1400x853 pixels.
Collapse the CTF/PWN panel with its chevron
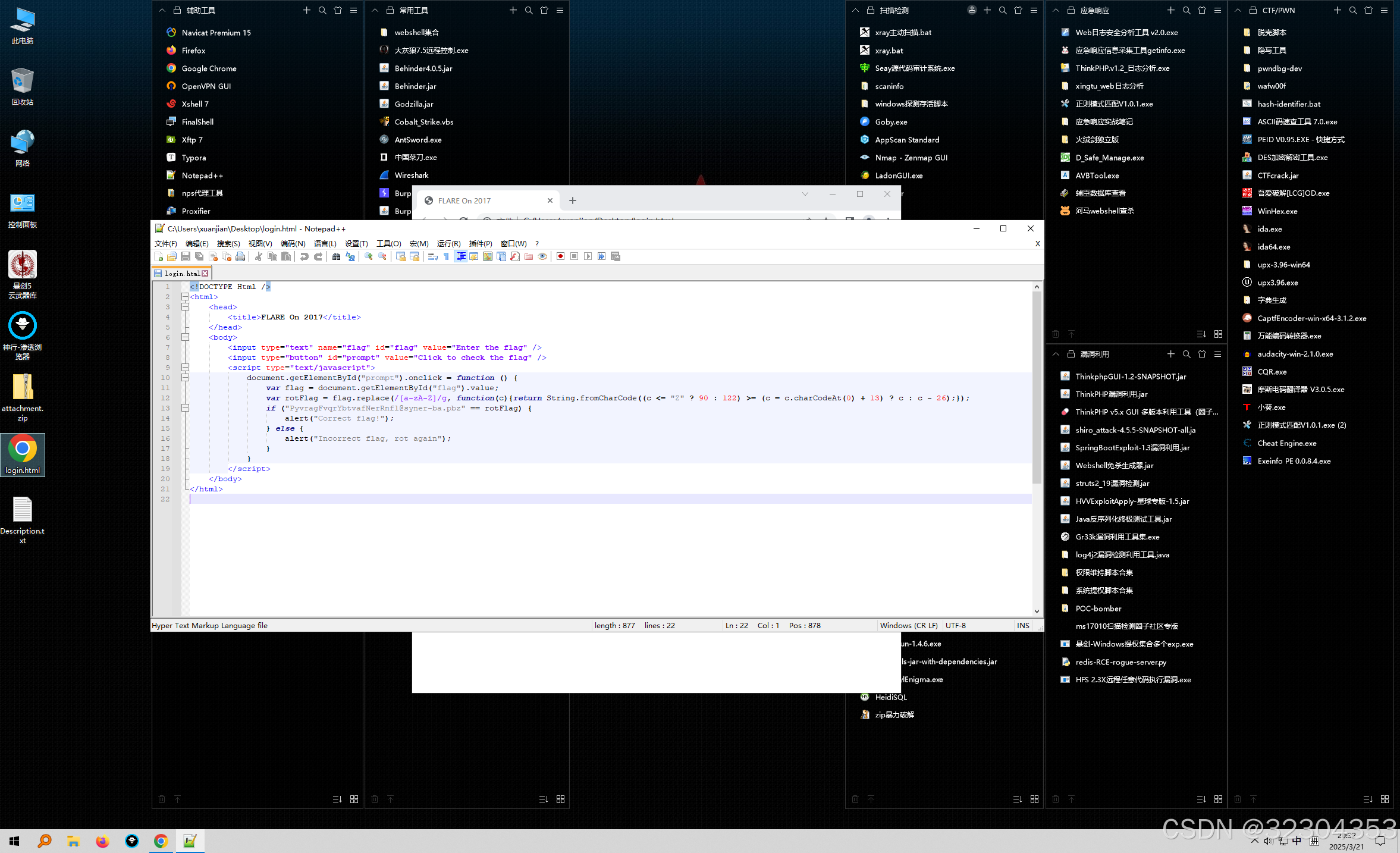pyautogui.click(x=1238, y=10)
